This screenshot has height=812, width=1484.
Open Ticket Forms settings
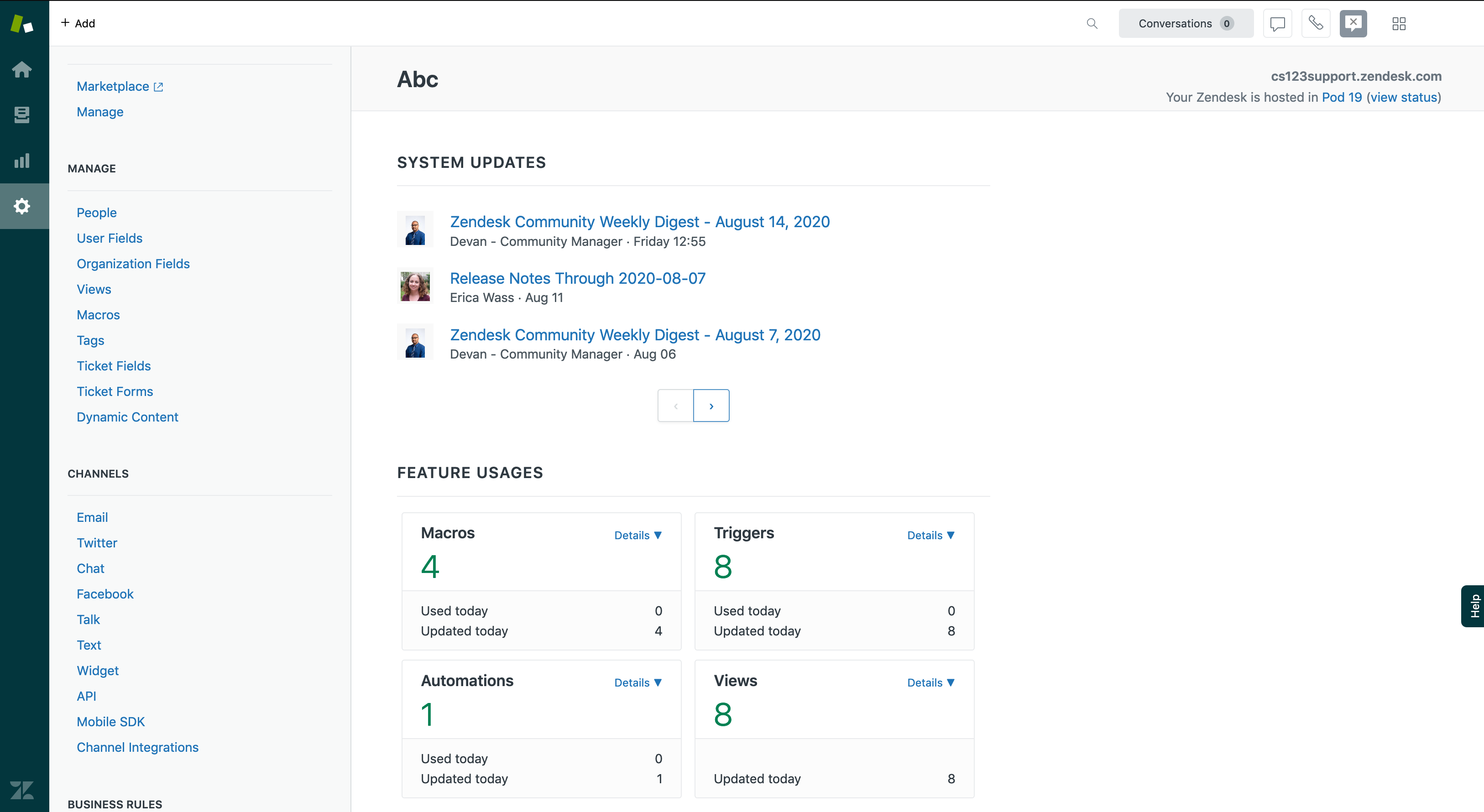pyautogui.click(x=115, y=391)
